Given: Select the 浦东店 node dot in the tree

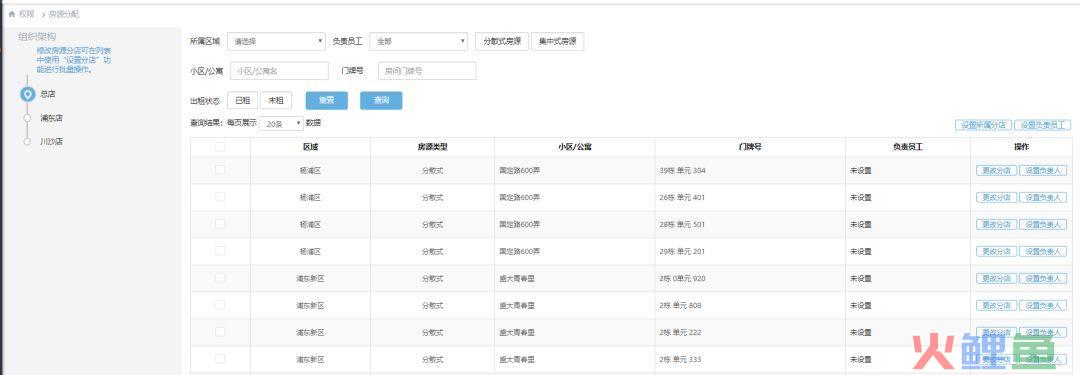Looking at the screenshot, I should pyautogui.click(x=27, y=118).
